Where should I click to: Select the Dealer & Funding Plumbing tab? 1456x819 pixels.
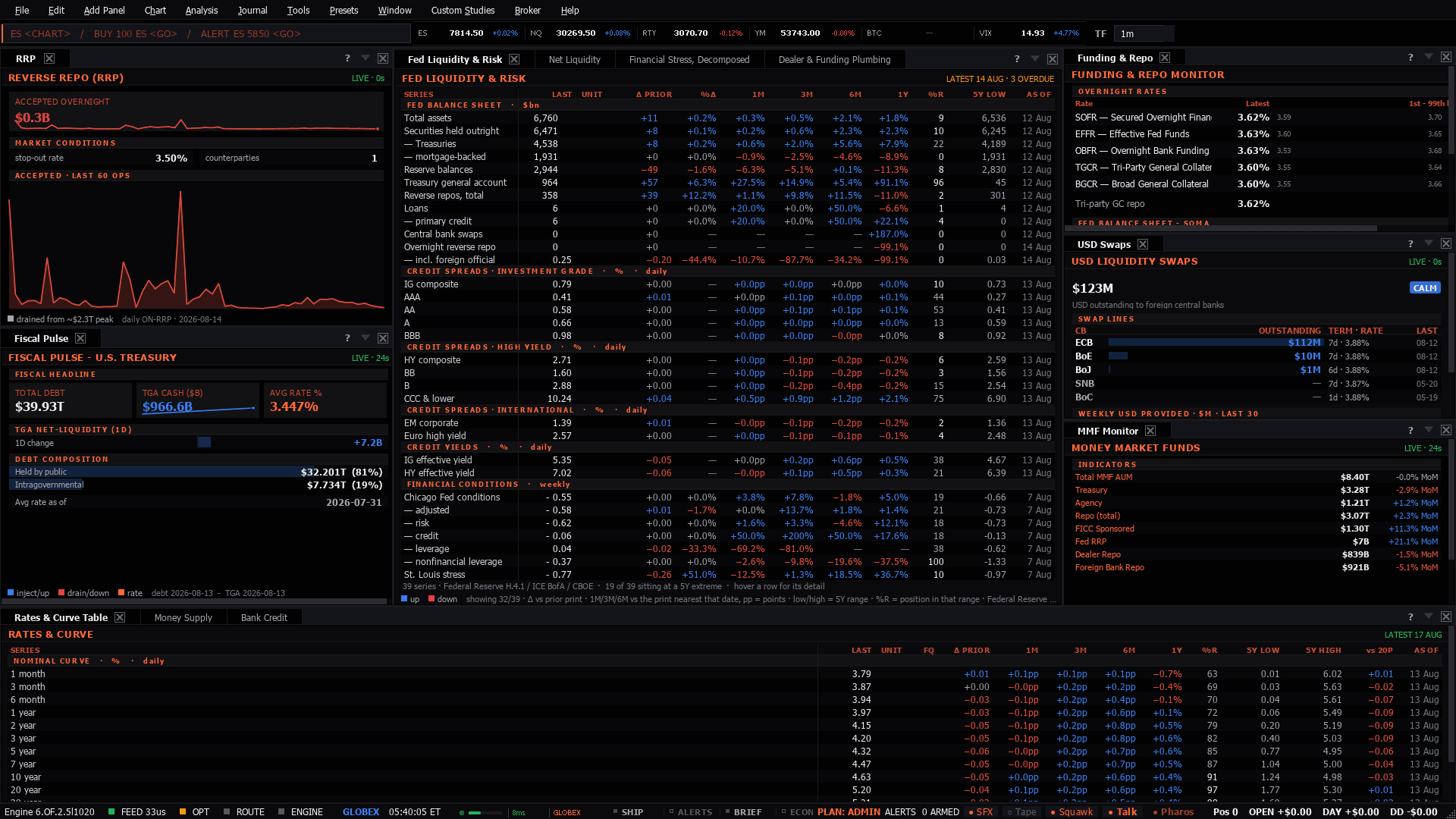click(x=834, y=59)
